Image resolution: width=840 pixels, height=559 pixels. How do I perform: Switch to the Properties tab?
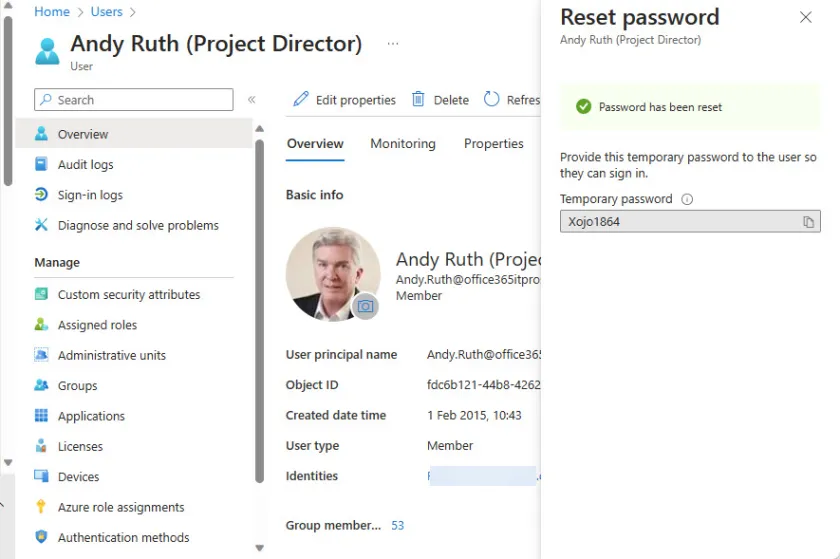click(493, 144)
